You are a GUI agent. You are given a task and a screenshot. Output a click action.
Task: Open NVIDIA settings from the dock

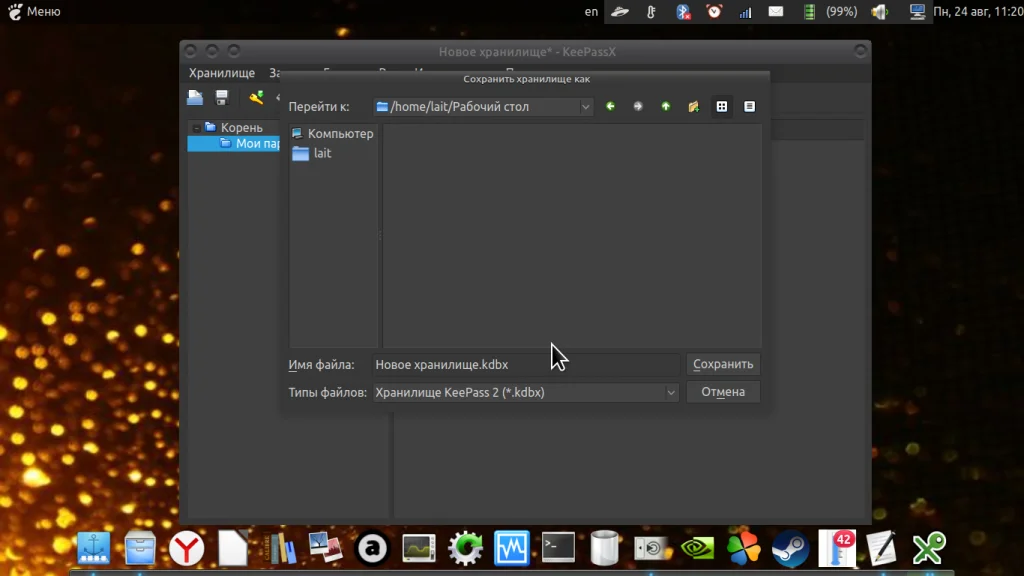pos(697,547)
